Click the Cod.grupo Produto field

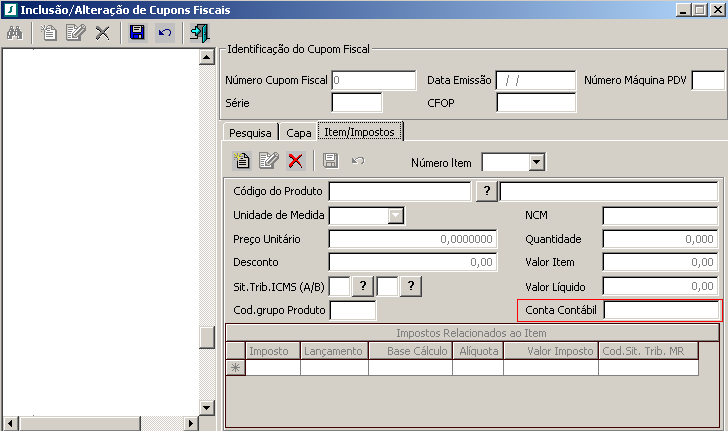click(x=353, y=310)
